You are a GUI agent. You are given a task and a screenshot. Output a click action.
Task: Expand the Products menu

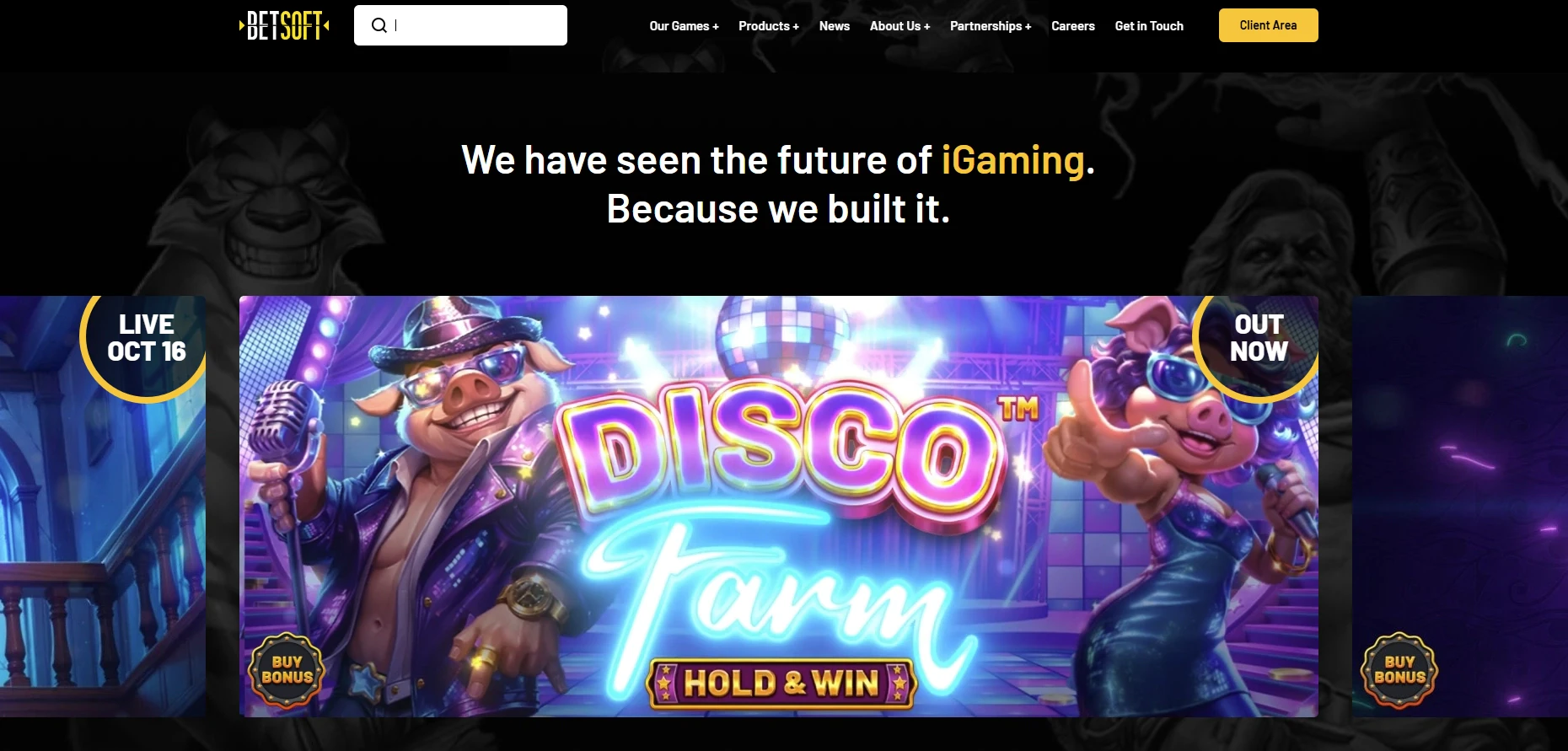(x=769, y=26)
